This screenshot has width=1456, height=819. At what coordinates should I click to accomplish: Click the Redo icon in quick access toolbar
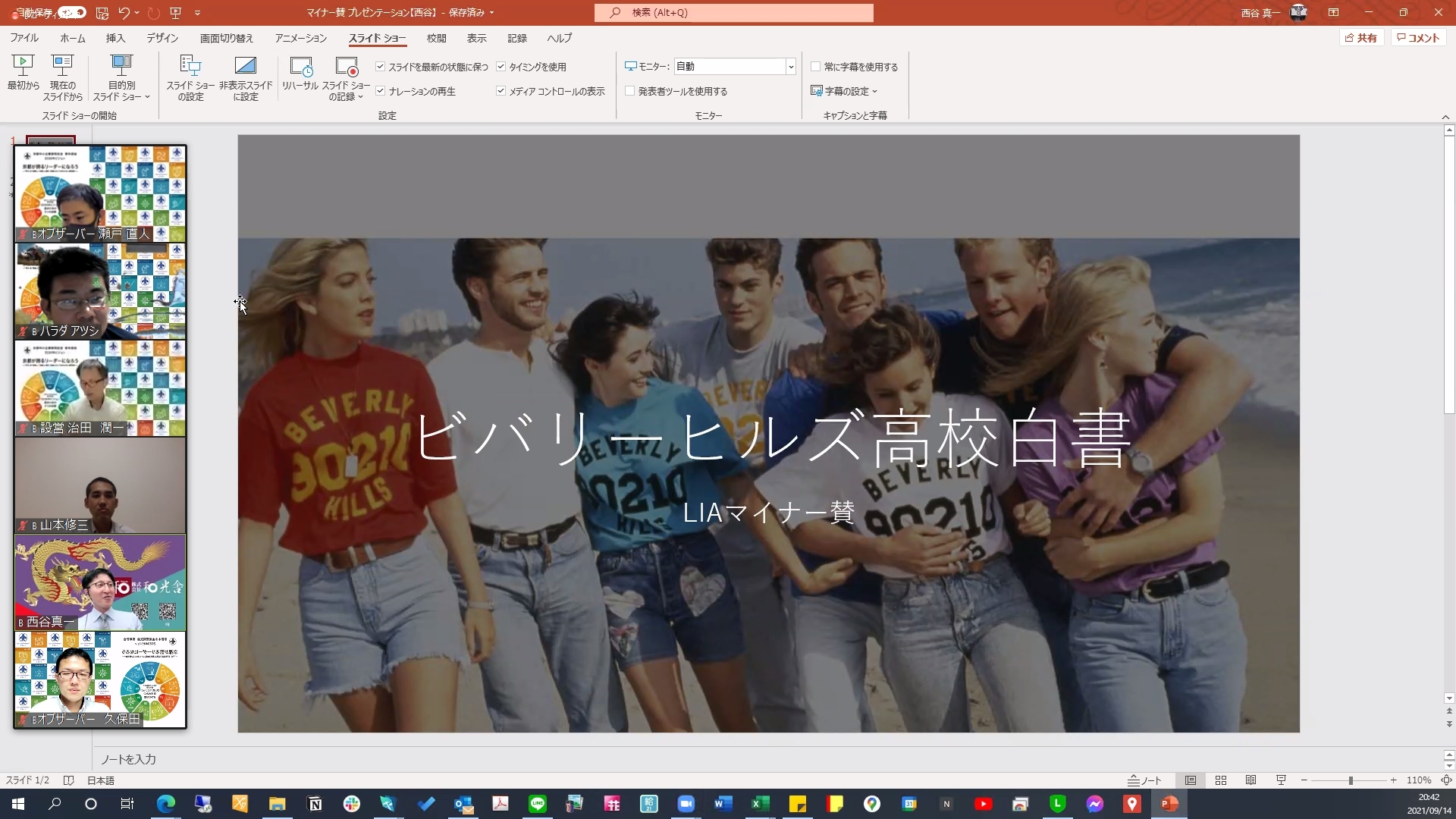point(154,13)
